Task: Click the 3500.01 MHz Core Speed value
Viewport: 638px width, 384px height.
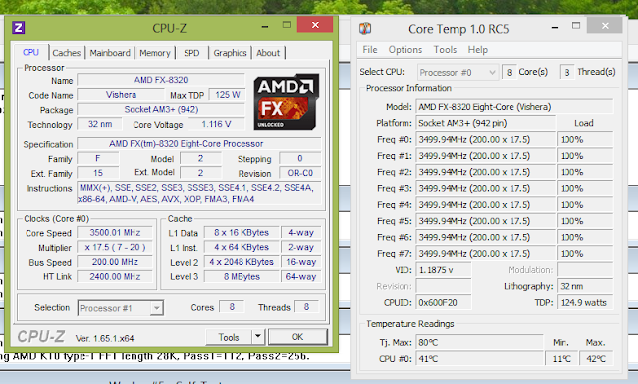Action: (115, 233)
